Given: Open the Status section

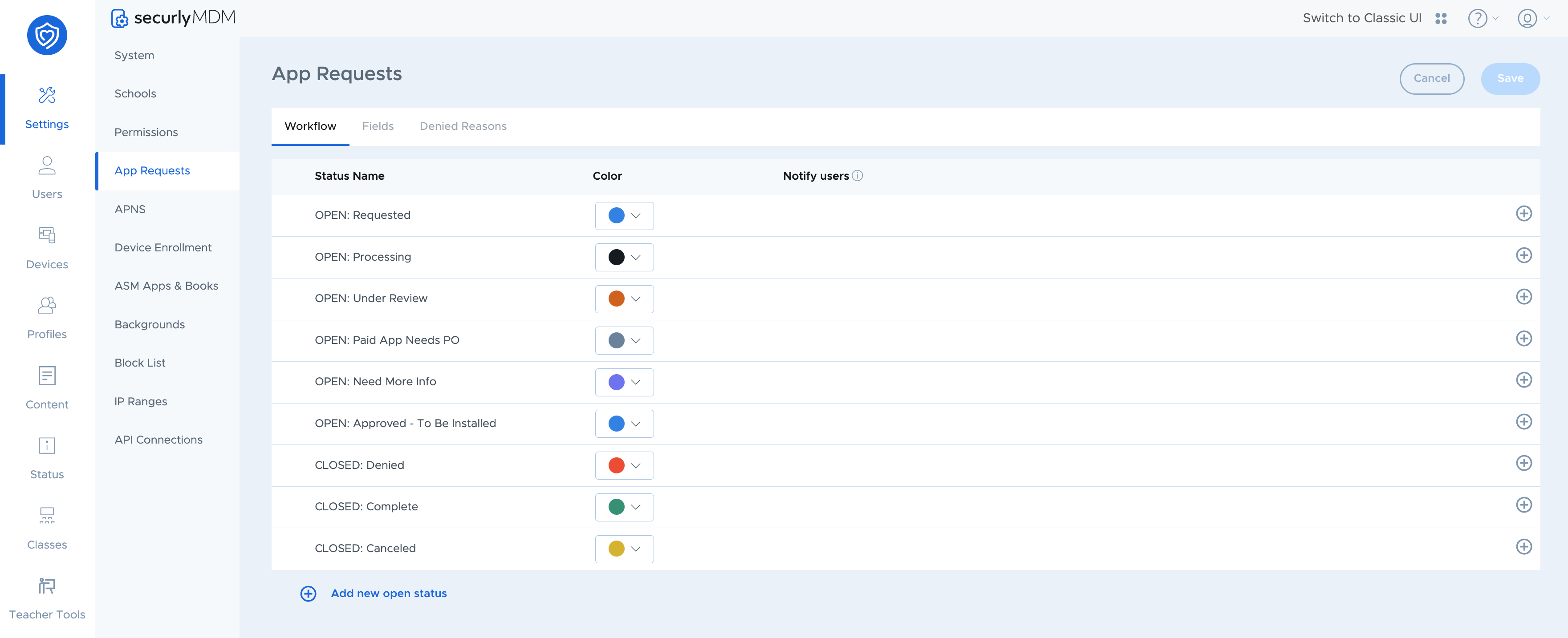Looking at the screenshot, I should (x=47, y=456).
